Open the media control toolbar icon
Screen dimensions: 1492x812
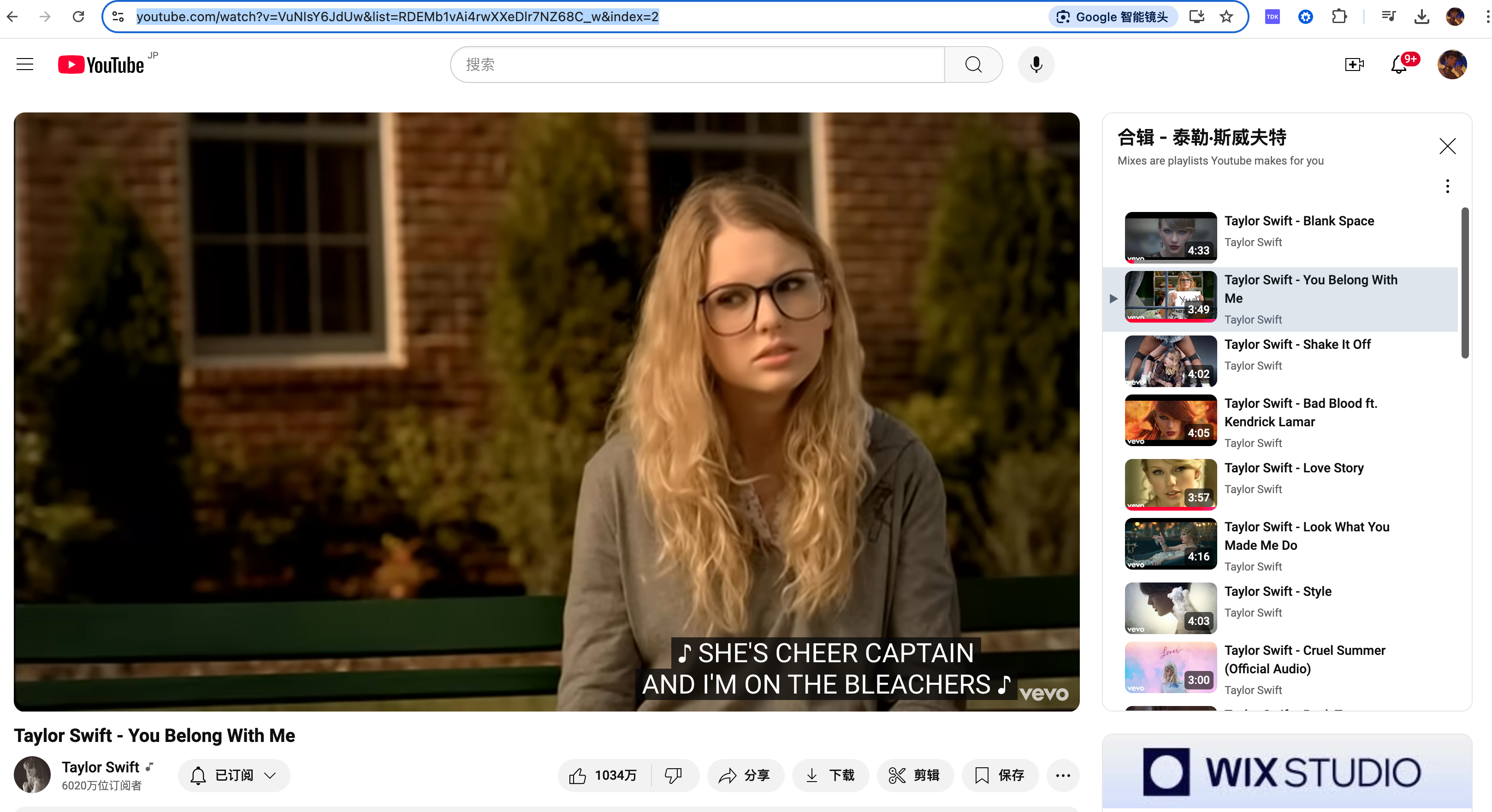[1388, 16]
